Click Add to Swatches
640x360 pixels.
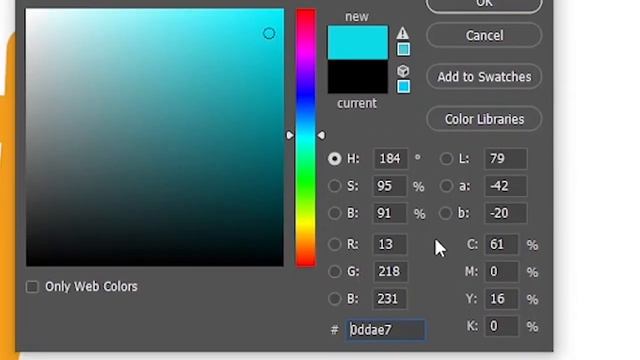pyautogui.click(x=484, y=77)
